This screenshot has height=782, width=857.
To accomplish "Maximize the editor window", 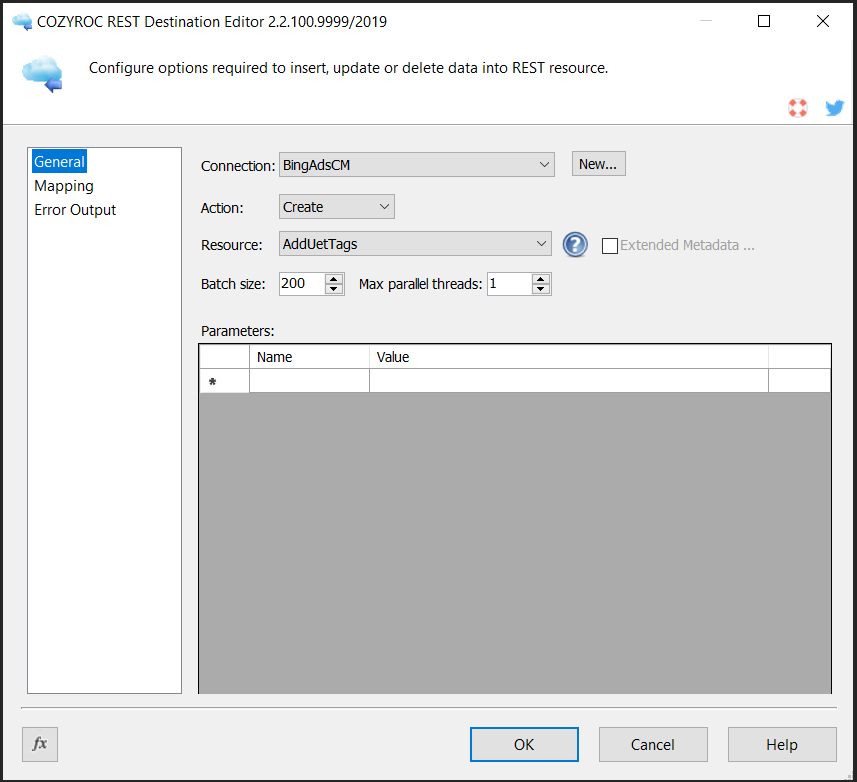I will pos(764,21).
